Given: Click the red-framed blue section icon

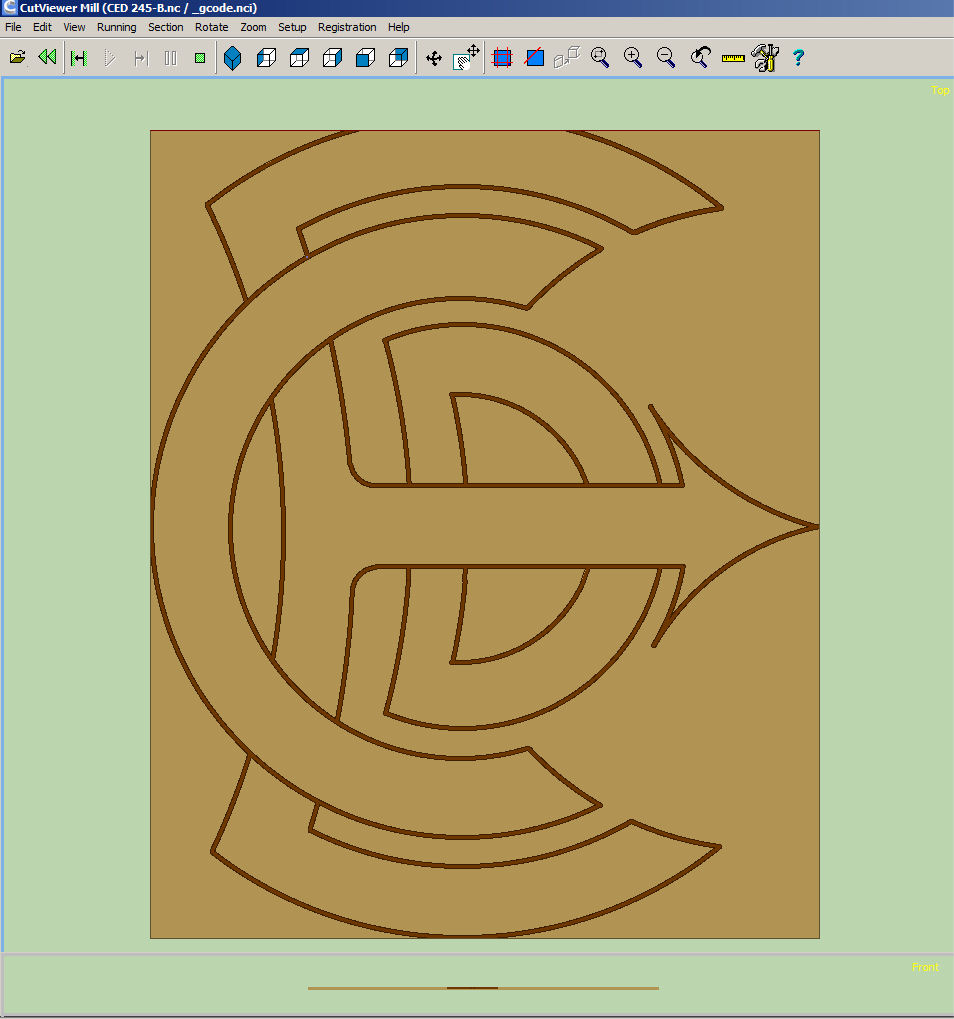Looking at the screenshot, I should point(502,58).
